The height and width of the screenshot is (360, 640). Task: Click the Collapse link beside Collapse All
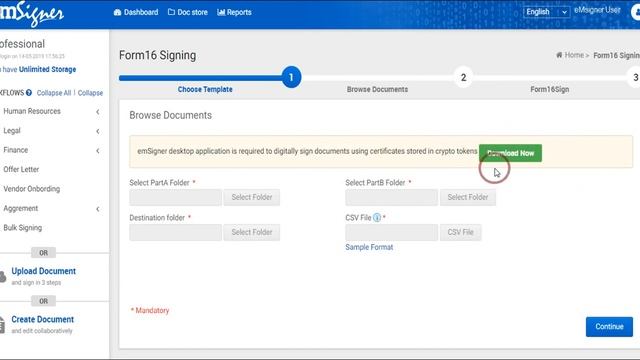point(90,93)
